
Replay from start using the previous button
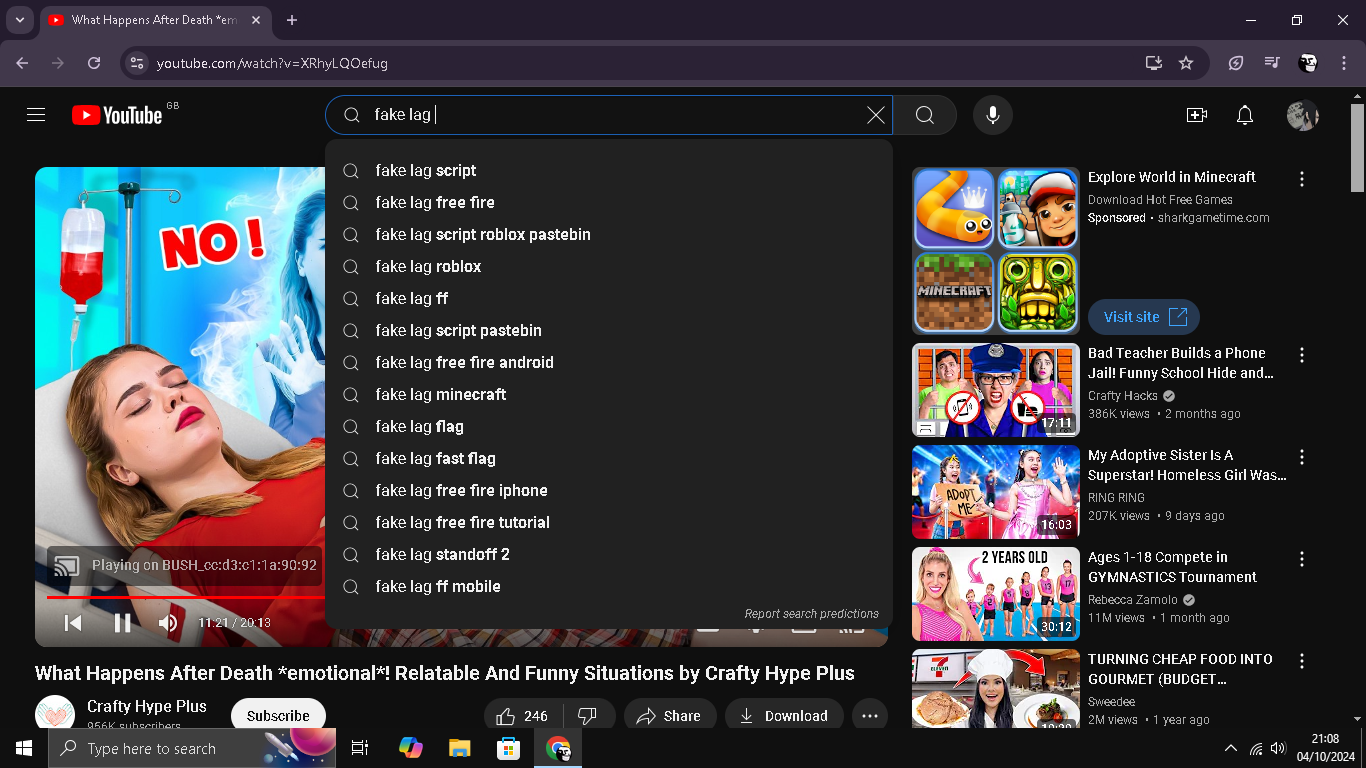pos(73,623)
